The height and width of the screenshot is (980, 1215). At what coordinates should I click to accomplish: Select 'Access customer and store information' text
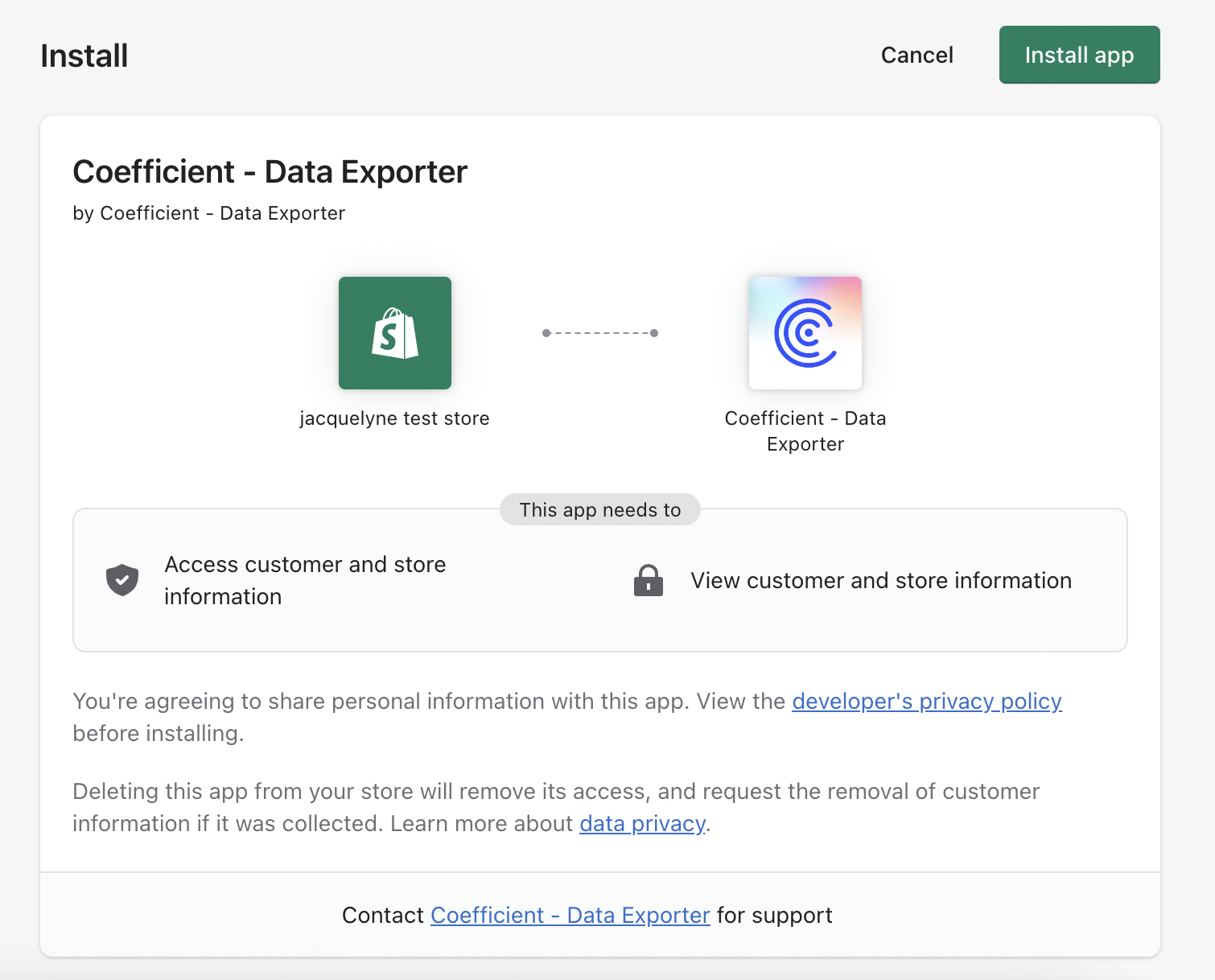(304, 580)
